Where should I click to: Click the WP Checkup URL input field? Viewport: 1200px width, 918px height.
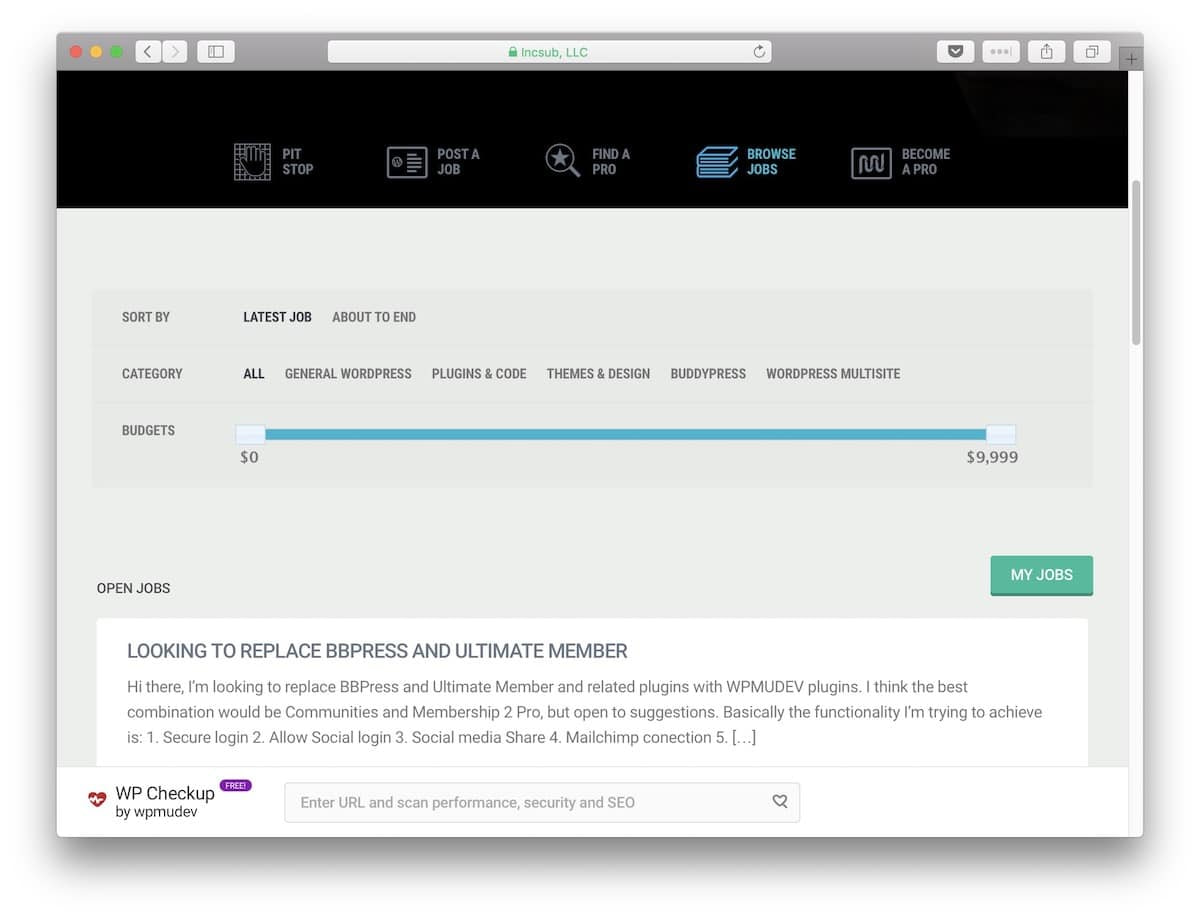[542, 802]
